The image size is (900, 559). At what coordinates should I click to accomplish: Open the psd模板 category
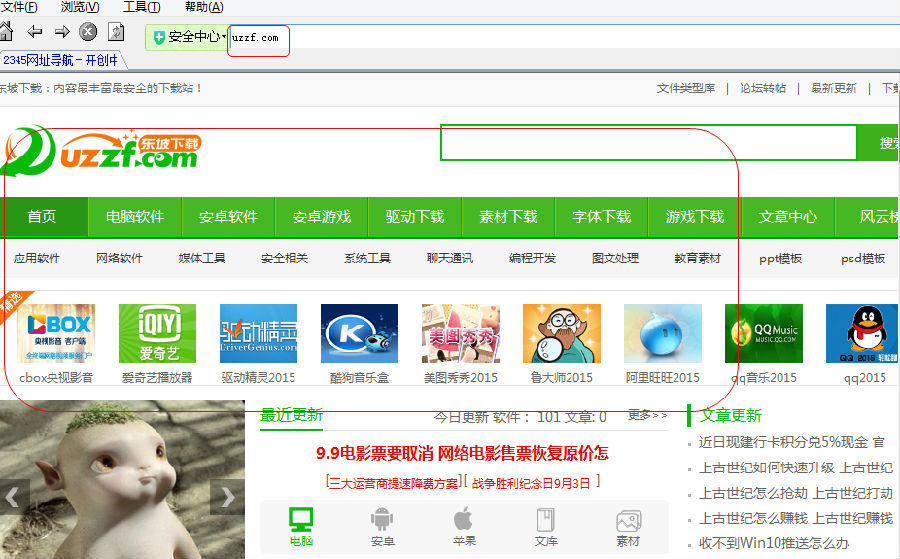coord(863,259)
